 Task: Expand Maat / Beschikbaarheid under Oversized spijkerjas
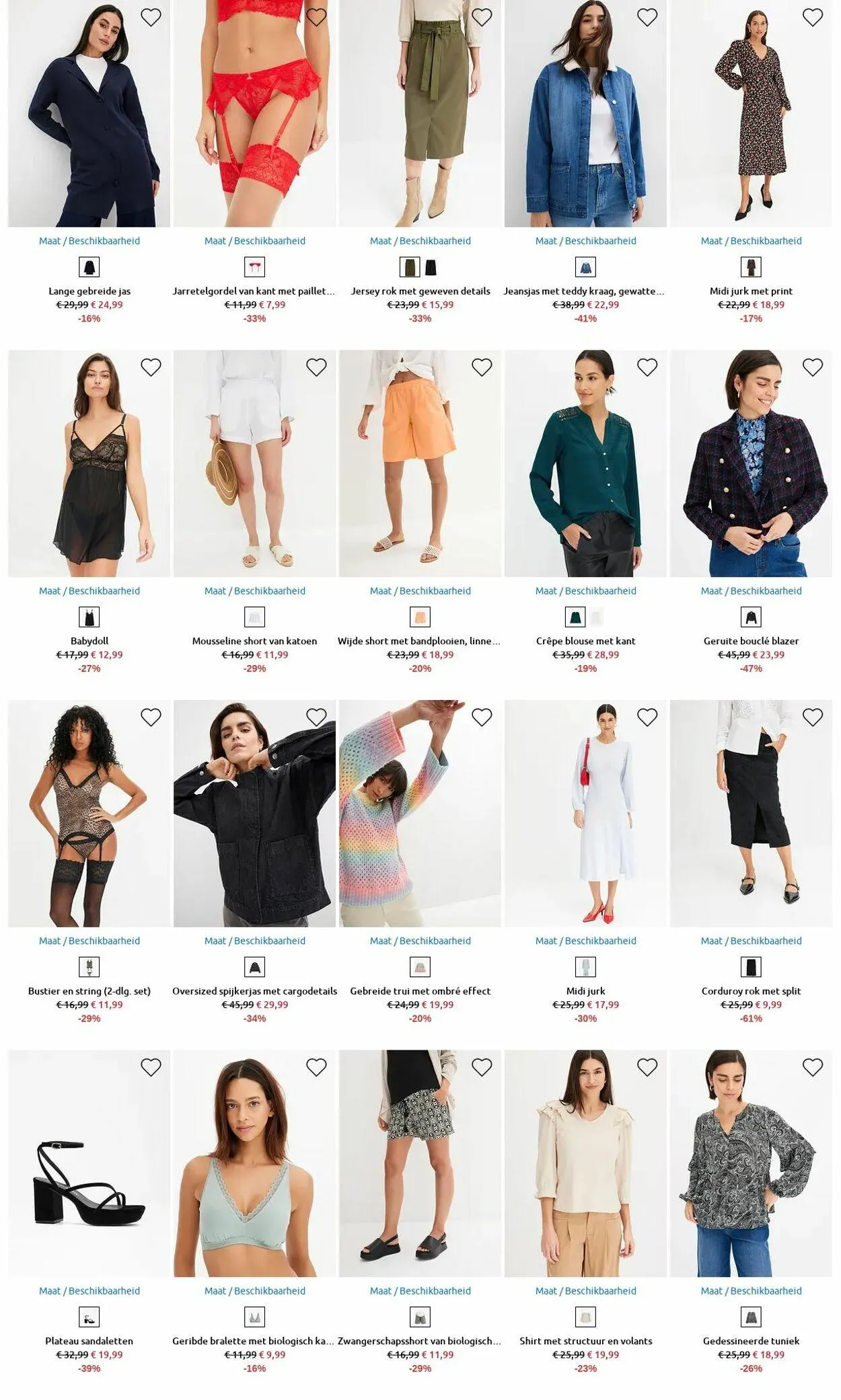(255, 941)
